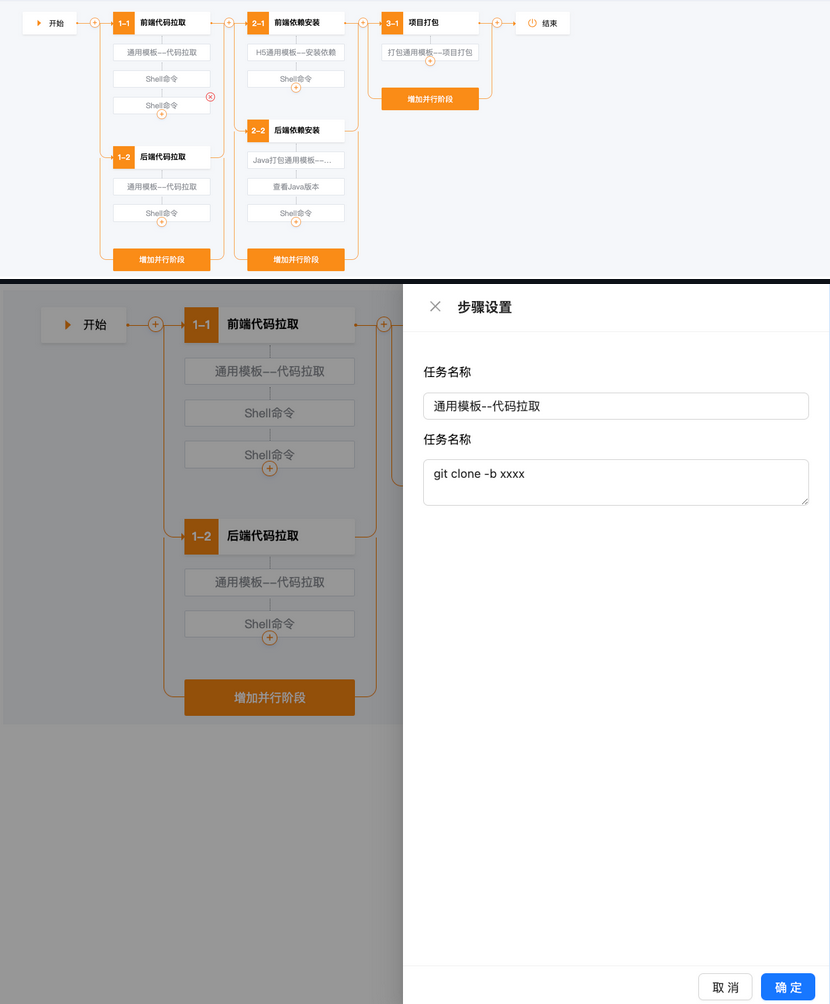Click 增加并行阶段 button under 后端依赖安装 stage
The height and width of the screenshot is (1004, 830).
pyautogui.click(x=296, y=260)
